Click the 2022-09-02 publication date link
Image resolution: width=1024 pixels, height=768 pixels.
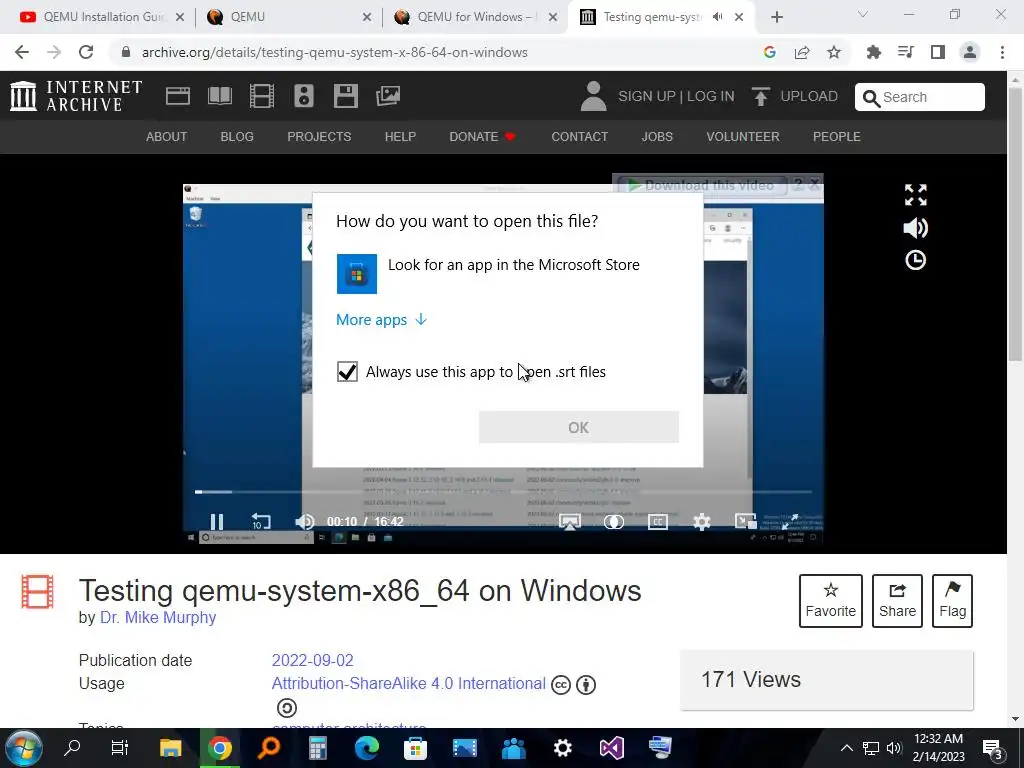pos(312,660)
